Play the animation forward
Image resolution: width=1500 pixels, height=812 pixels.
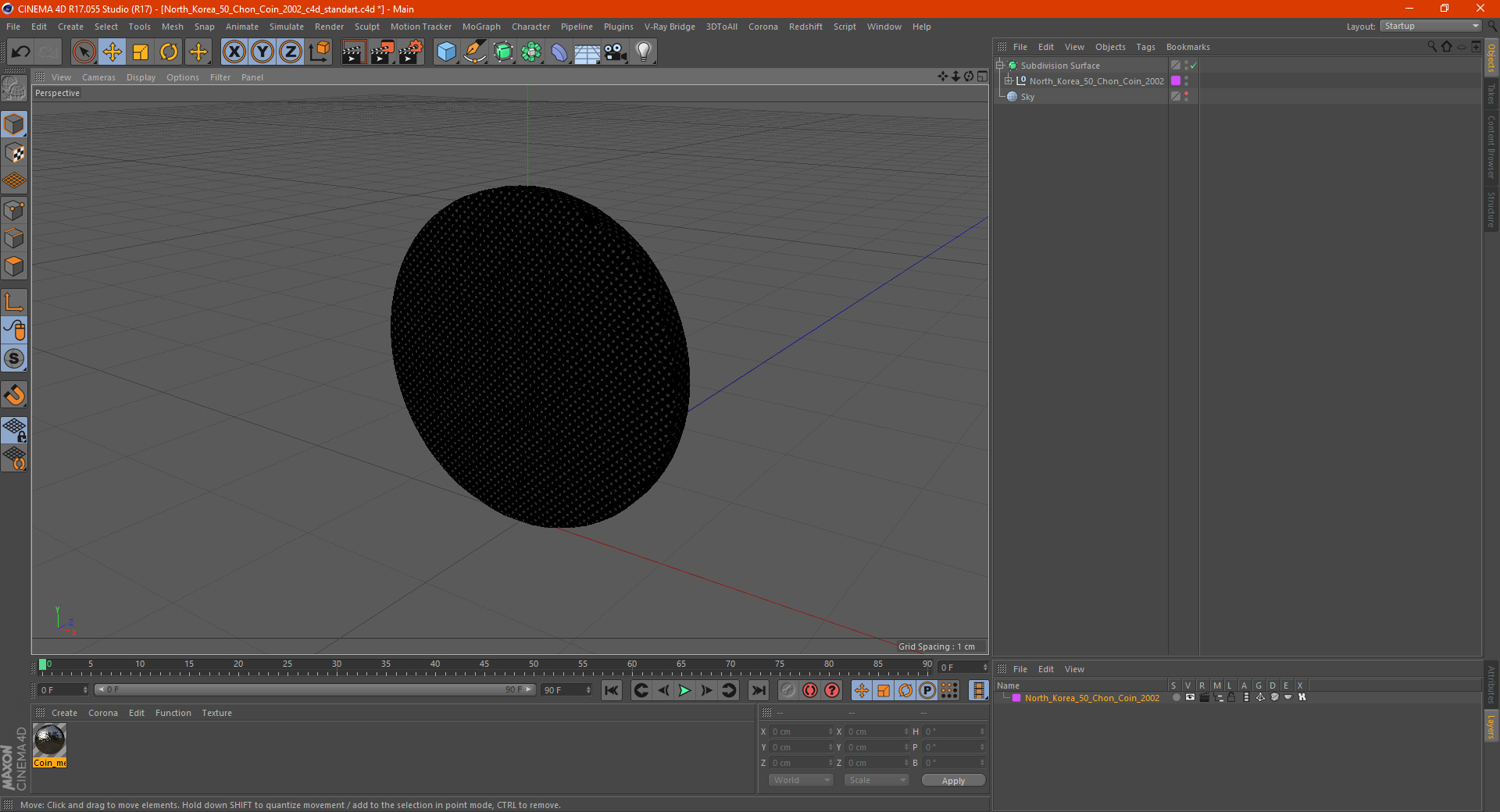point(684,690)
